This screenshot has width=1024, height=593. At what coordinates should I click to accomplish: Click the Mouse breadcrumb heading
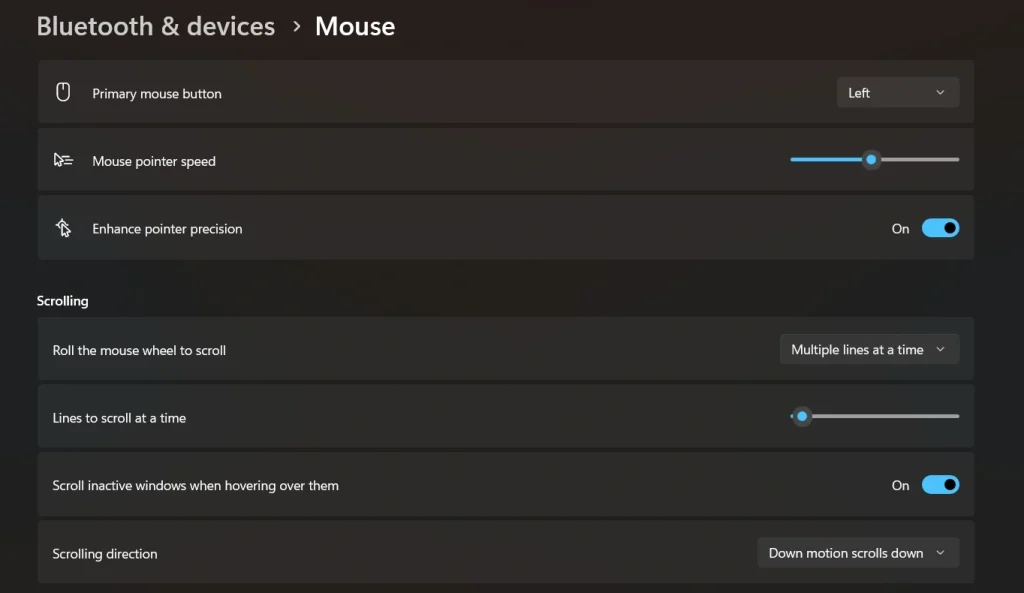point(354,26)
